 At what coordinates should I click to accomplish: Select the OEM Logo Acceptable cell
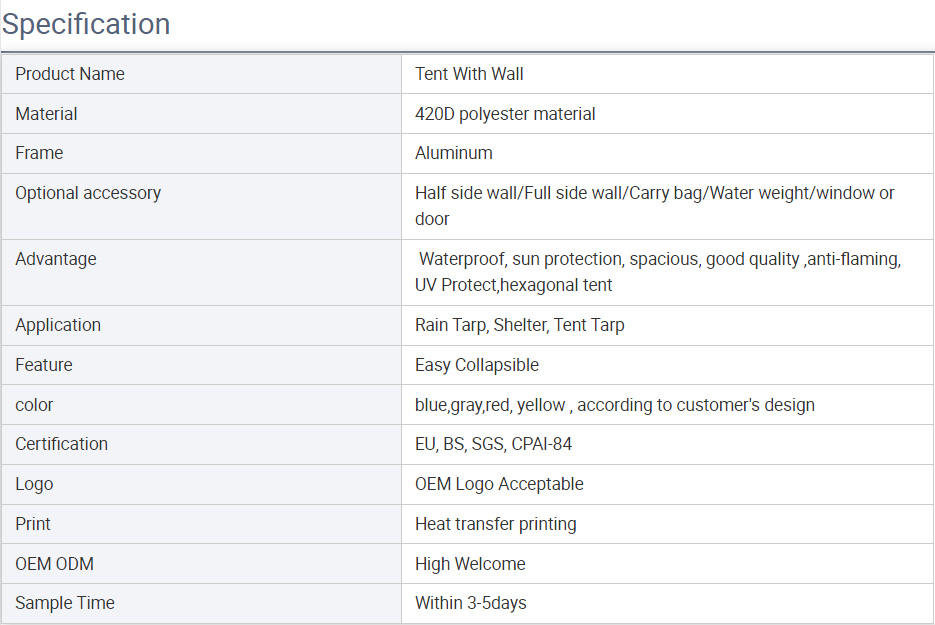[668, 484]
